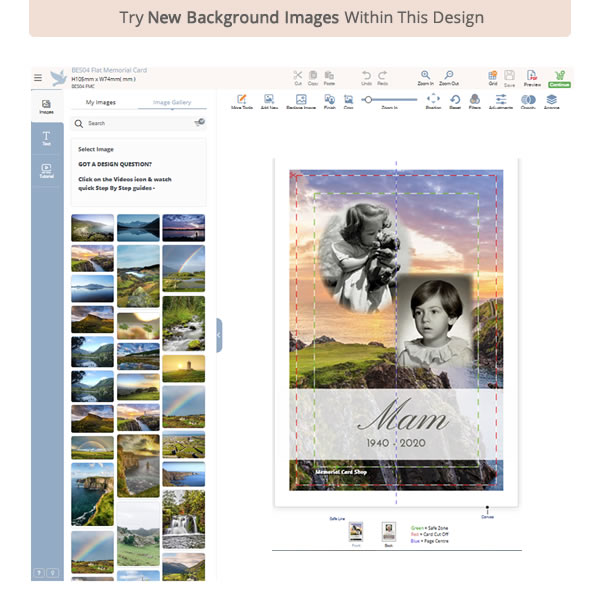Click the green Continue button
The image size is (600, 600).
click(559, 78)
